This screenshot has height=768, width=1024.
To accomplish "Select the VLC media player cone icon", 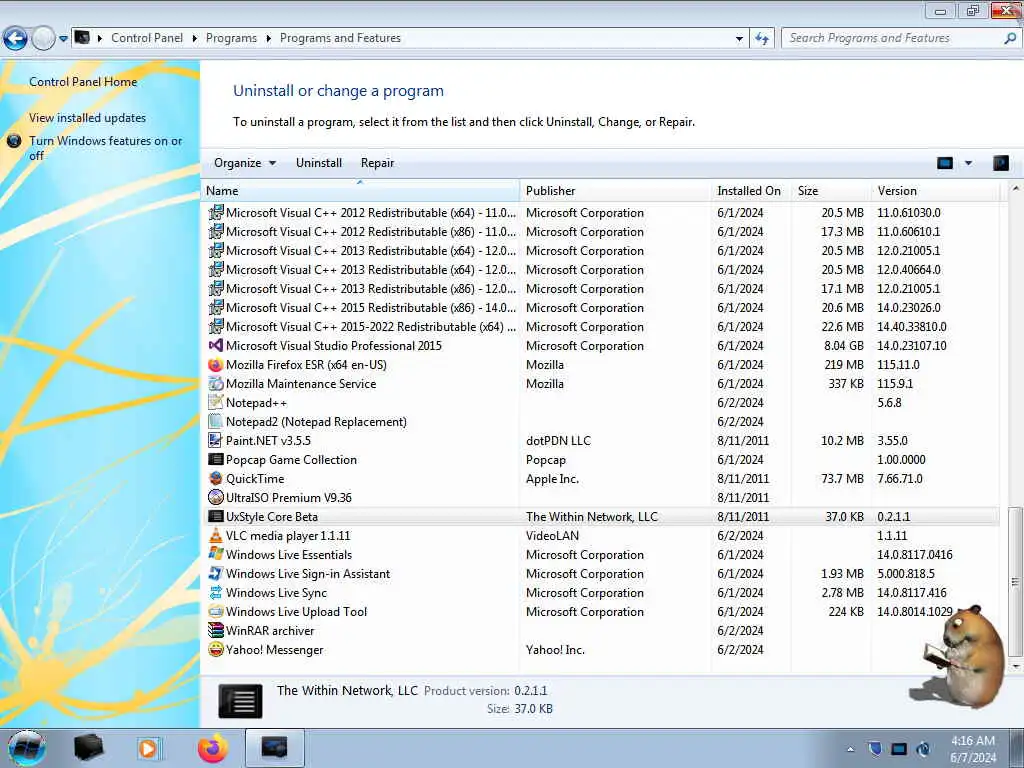I will [x=216, y=535].
